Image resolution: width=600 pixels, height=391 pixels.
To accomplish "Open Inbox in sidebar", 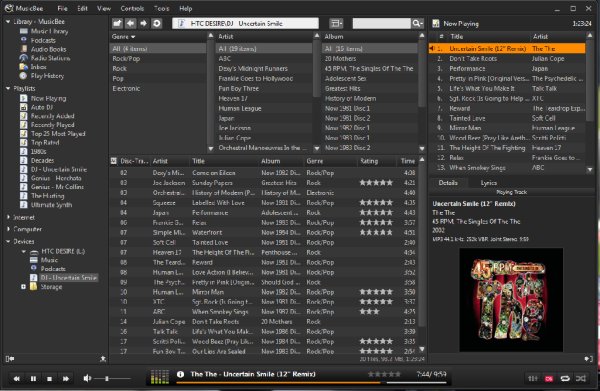I will coord(39,67).
